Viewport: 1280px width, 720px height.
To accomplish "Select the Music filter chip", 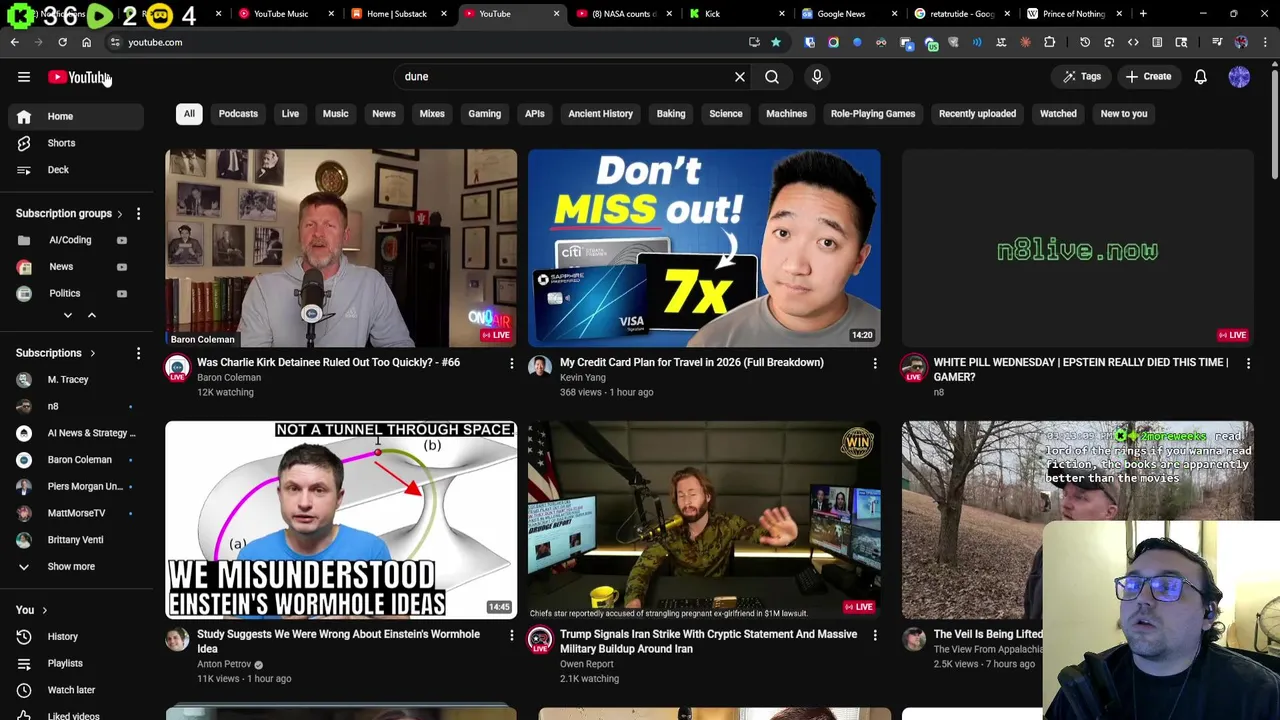I will click(335, 114).
